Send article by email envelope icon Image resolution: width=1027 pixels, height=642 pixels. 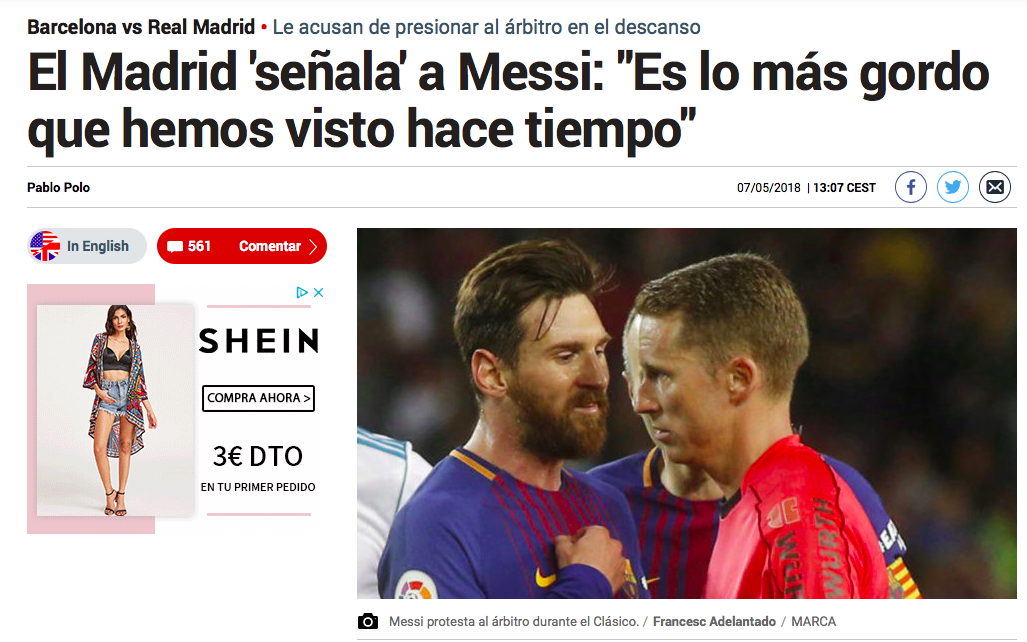[994, 187]
